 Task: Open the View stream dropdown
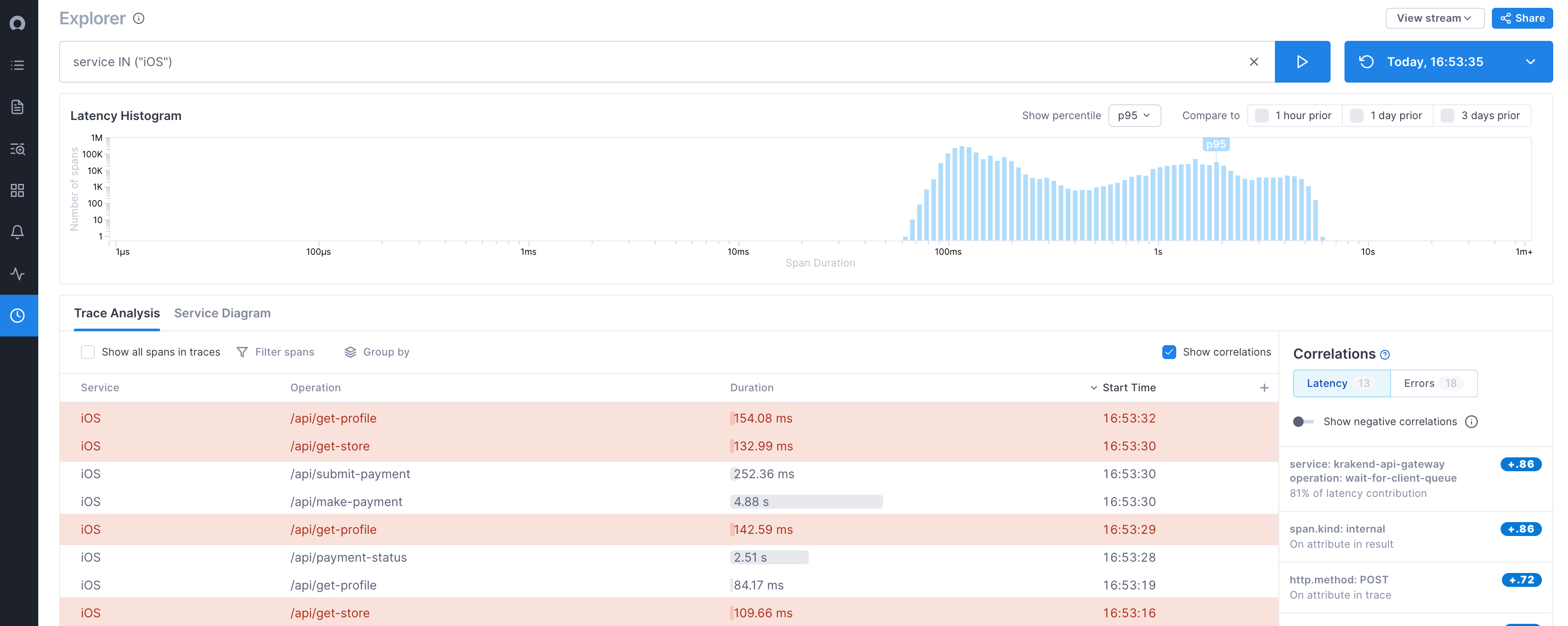click(x=1435, y=18)
